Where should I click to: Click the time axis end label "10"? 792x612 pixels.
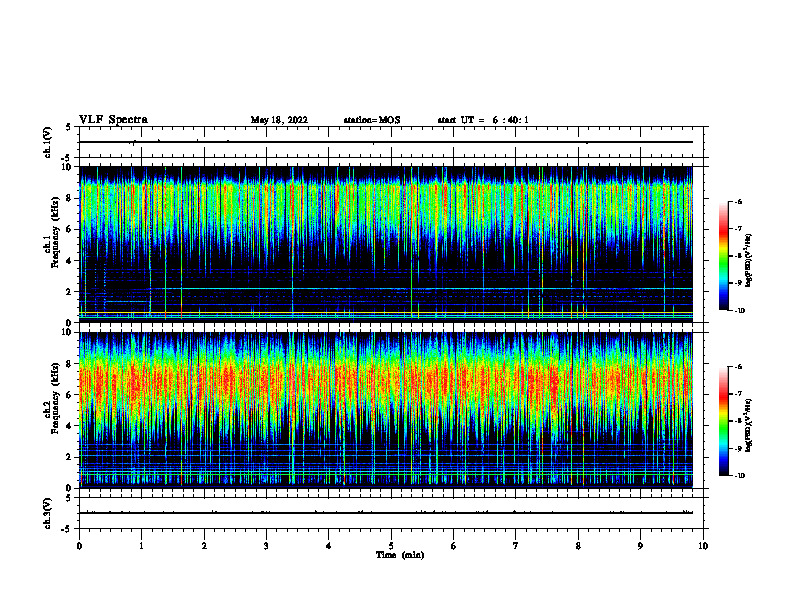pos(703,546)
